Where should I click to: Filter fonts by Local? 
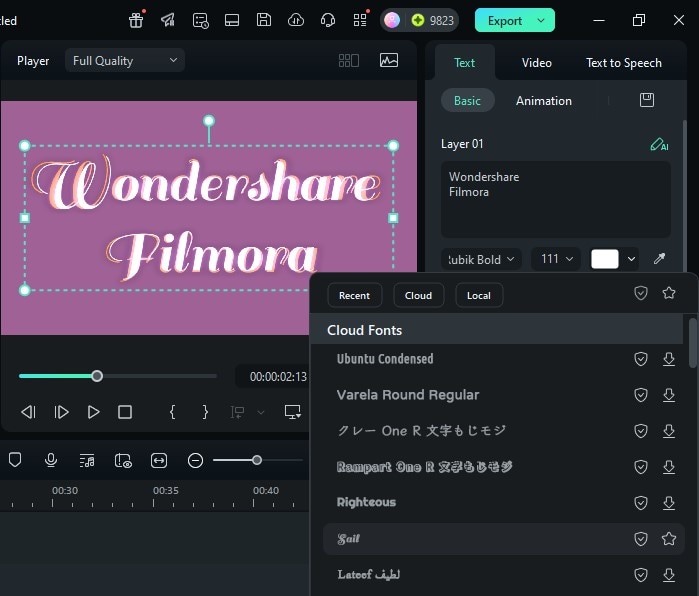(479, 295)
